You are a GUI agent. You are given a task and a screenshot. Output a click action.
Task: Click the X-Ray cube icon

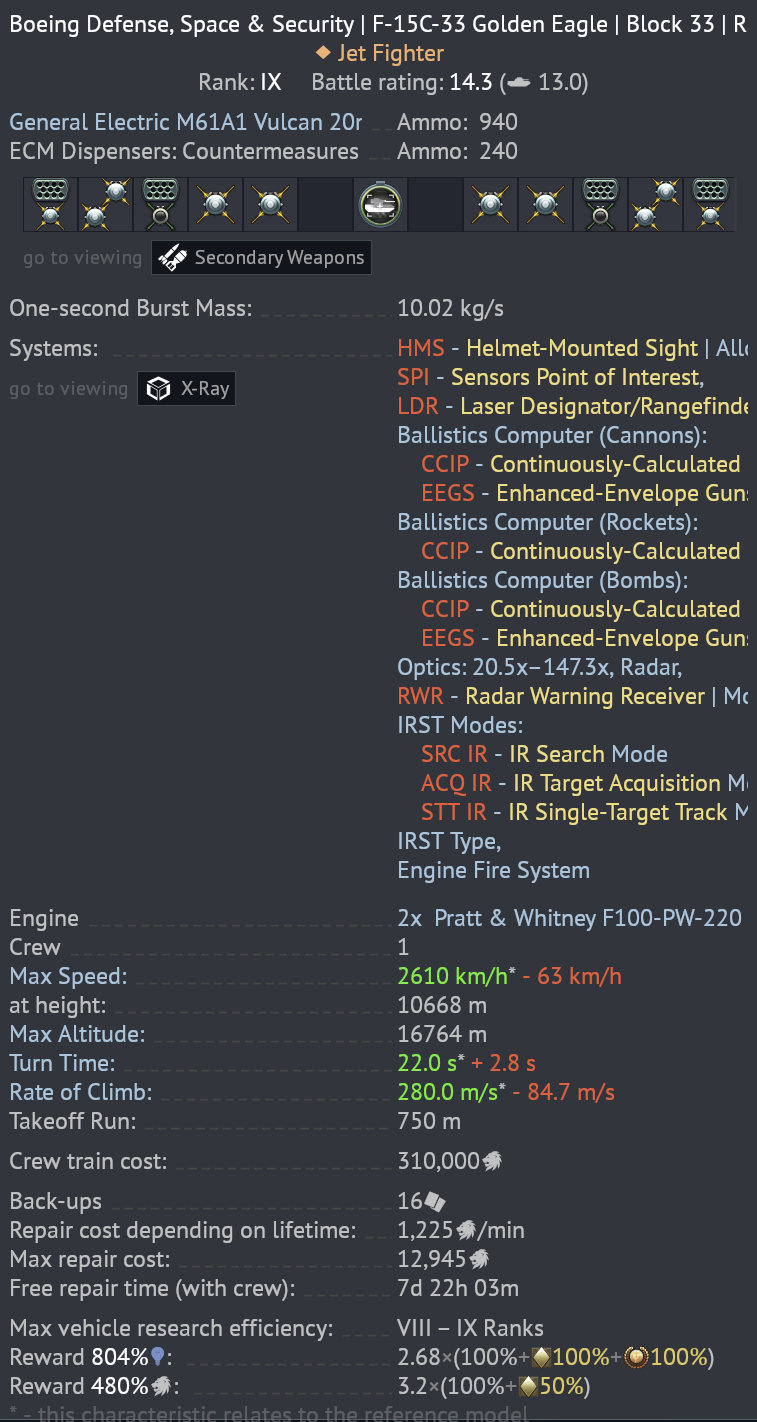158,389
